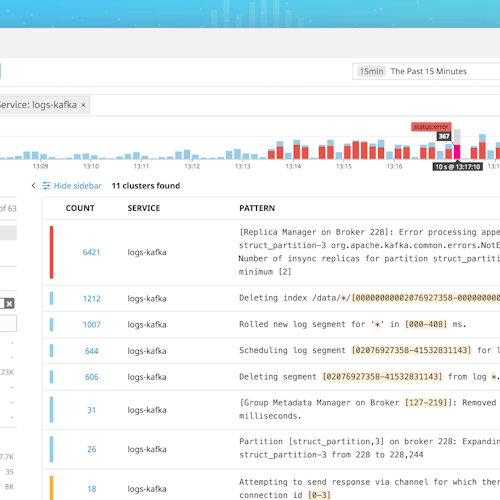Screen dimensions: 500x500
Task: Open the cluster with count 6421
Action: click(x=91, y=252)
